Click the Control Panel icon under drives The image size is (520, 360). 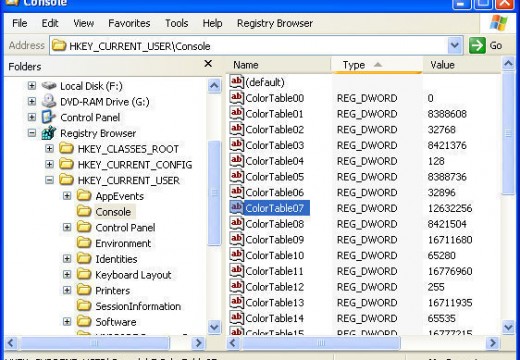(49, 117)
